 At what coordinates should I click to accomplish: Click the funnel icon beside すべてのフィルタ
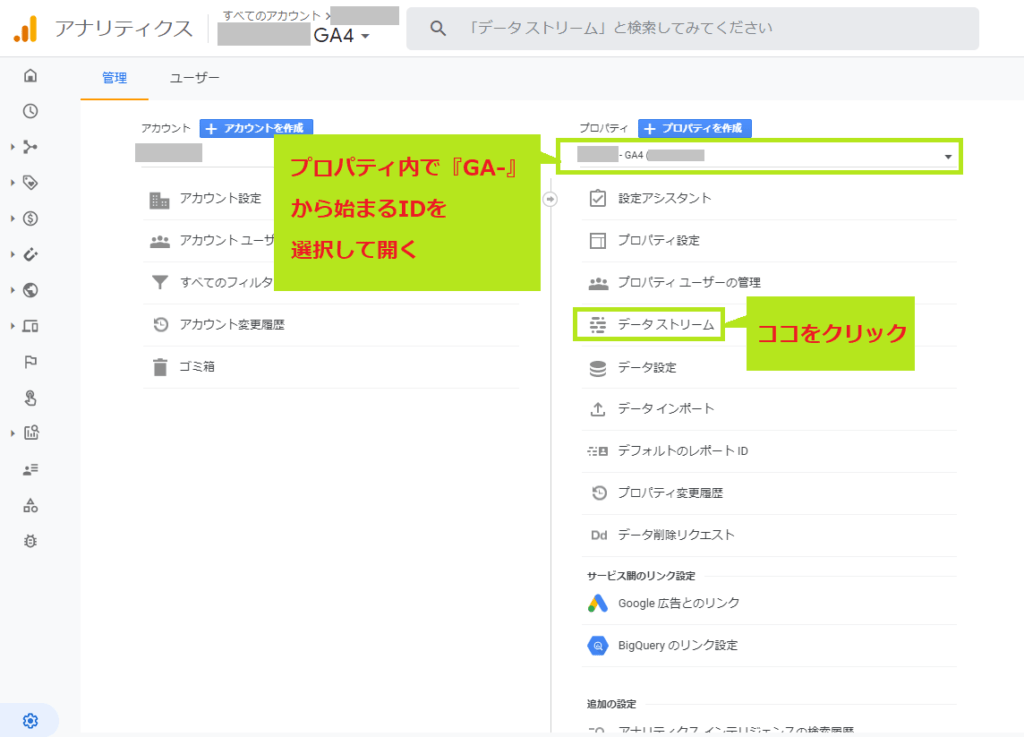point(159,282)
